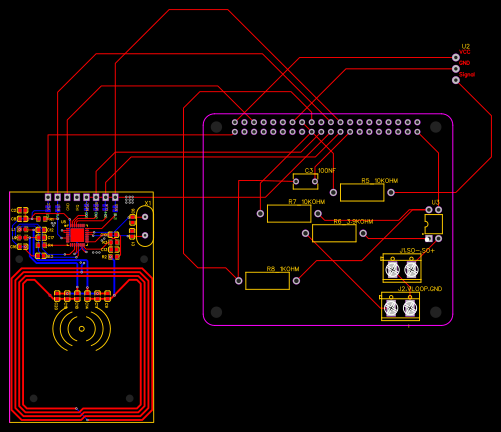Select the bottom-left mounting hole of purple board
This screenshot has width=501, height=432.
[217, 312]
